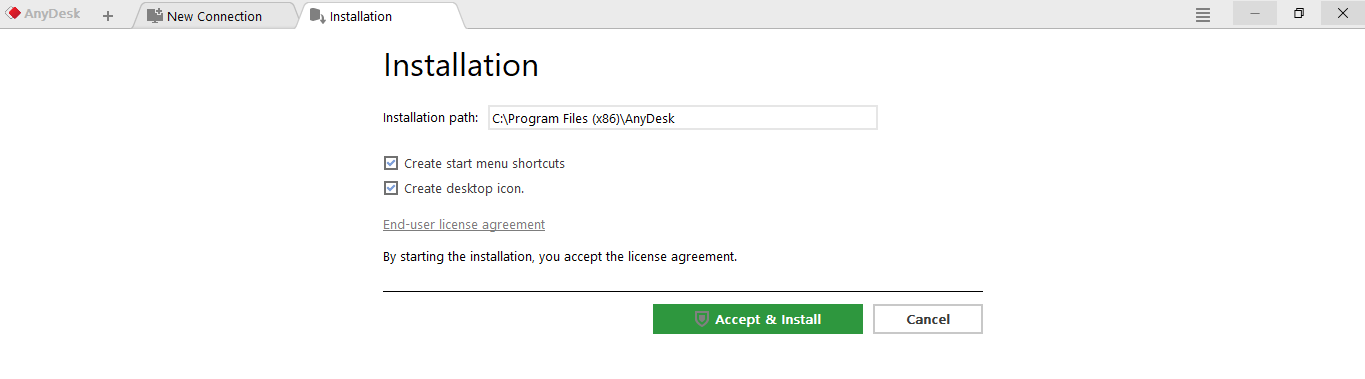Image resolution: width=1365 pixels, height=379 pixels.
Task: Open the End-user license agreement link
Action: pyautogui.click(x=464, y=225)
